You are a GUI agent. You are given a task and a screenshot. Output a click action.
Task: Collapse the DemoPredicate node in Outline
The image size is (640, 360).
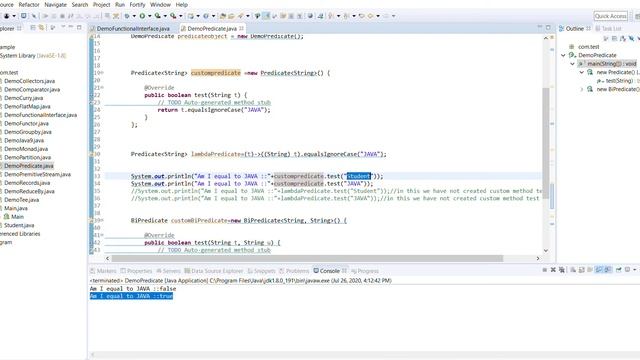(x=563, y=55)
